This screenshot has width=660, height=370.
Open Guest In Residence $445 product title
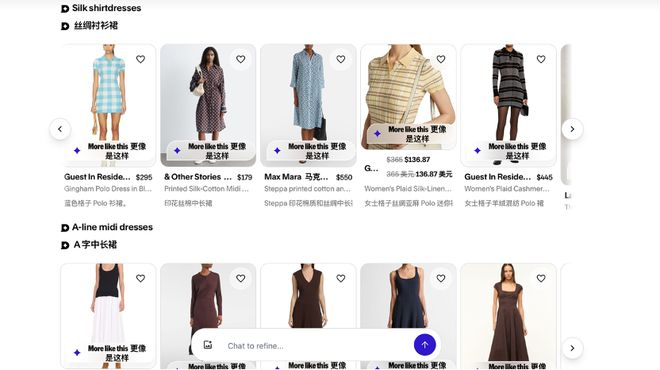(498, 177)
